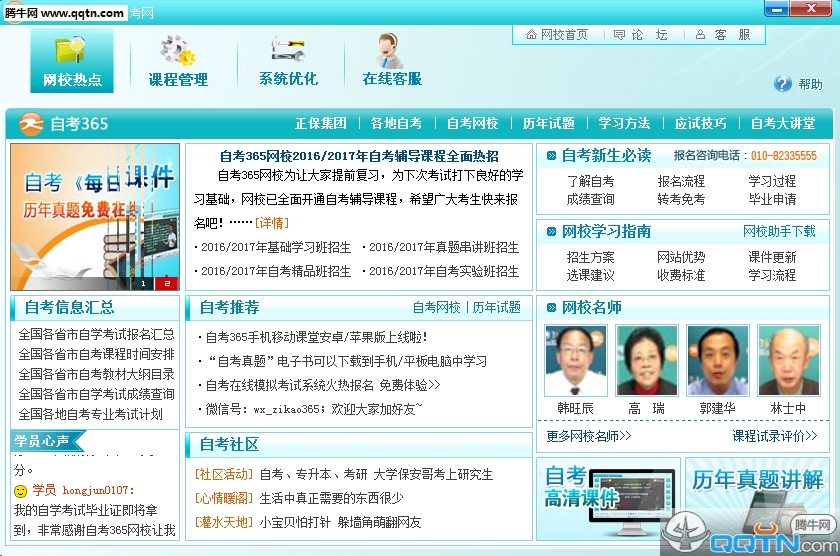Open 全国各省市自考教材大纲目录
840x556 pixels.
tap(96, 374)
